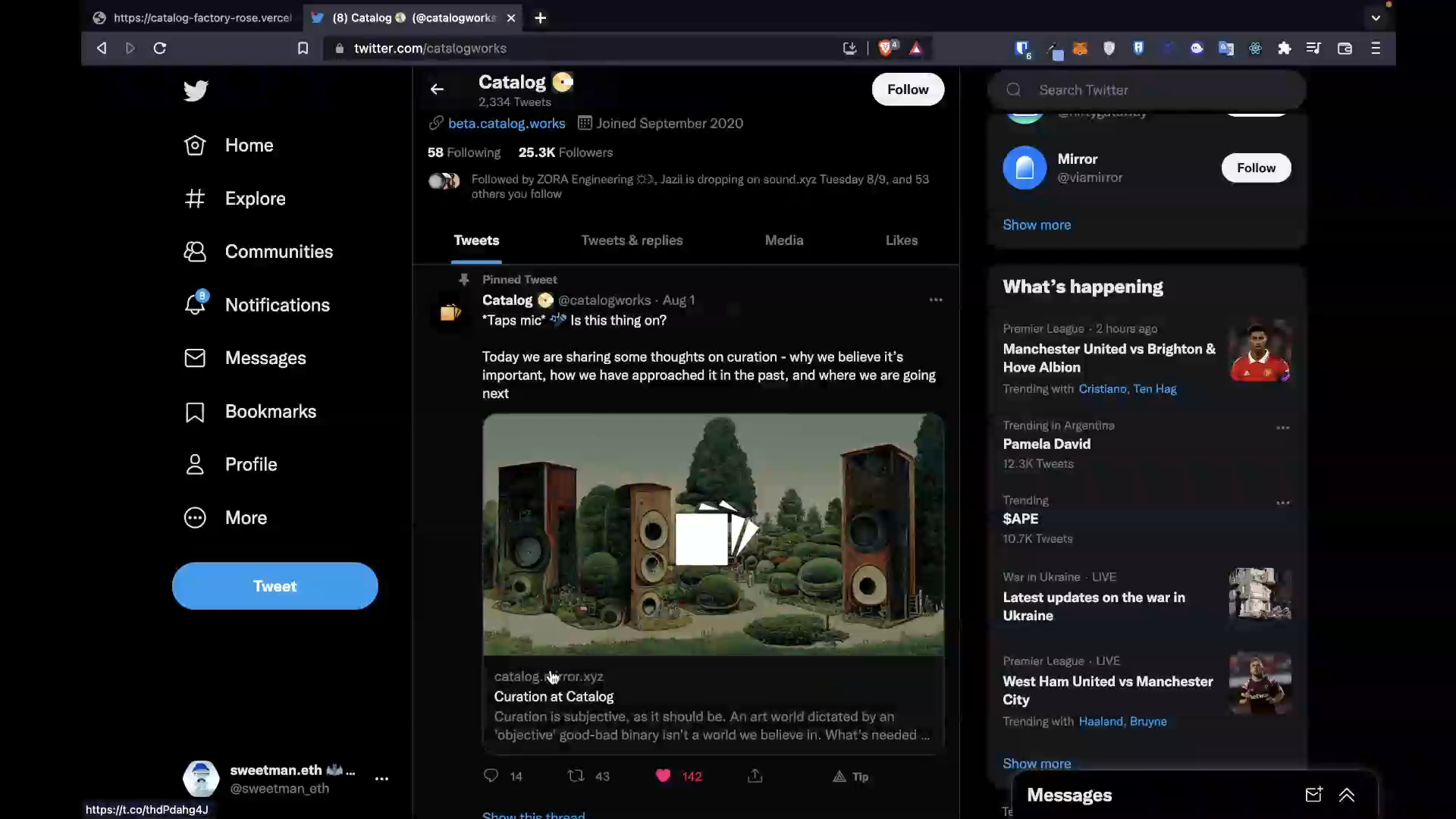
Task: Follow the Mirror account
Action: (x=1256, y=168)
